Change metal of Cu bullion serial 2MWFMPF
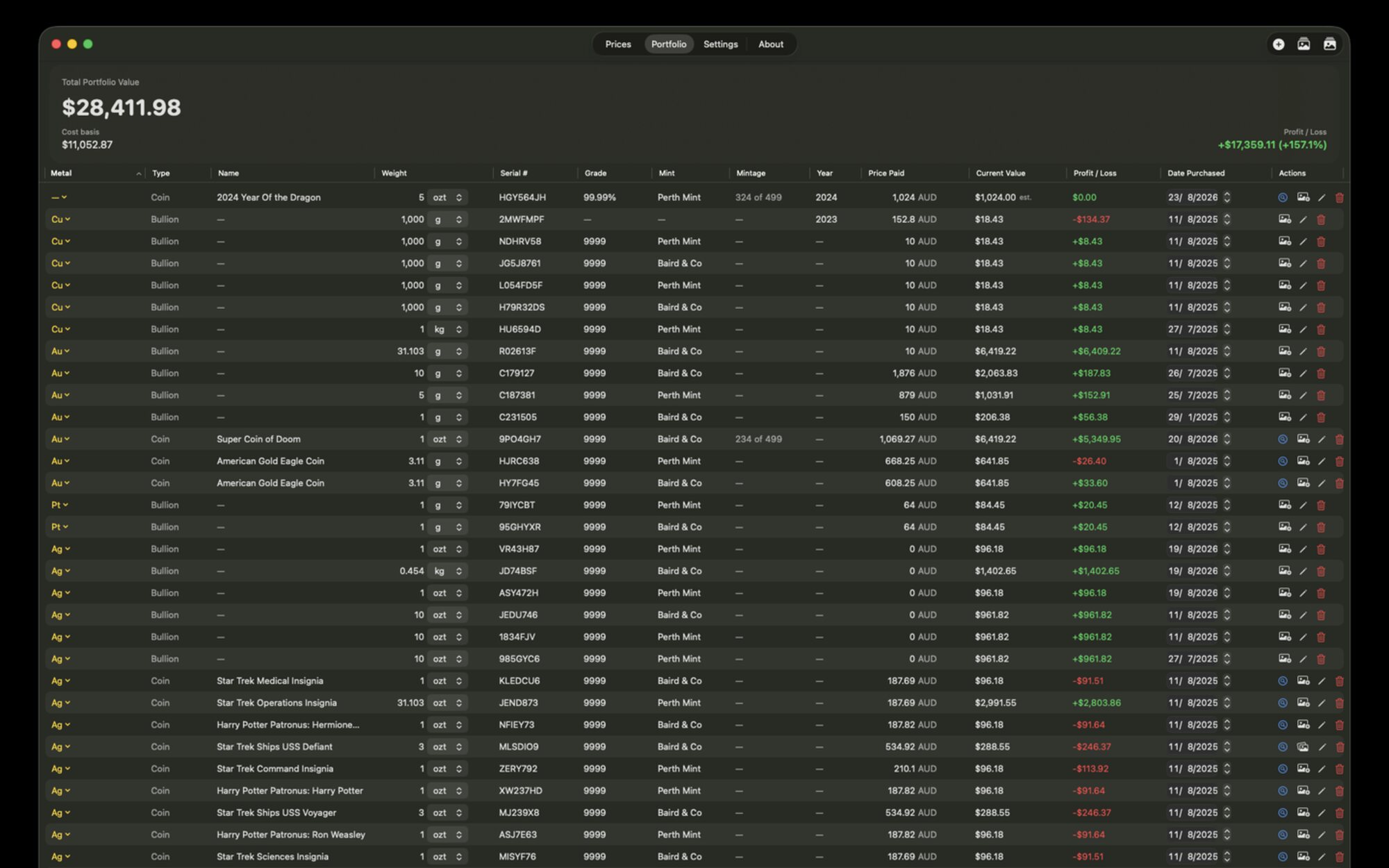Viewport: 1389px width, 868px height. tap(60, 219)
